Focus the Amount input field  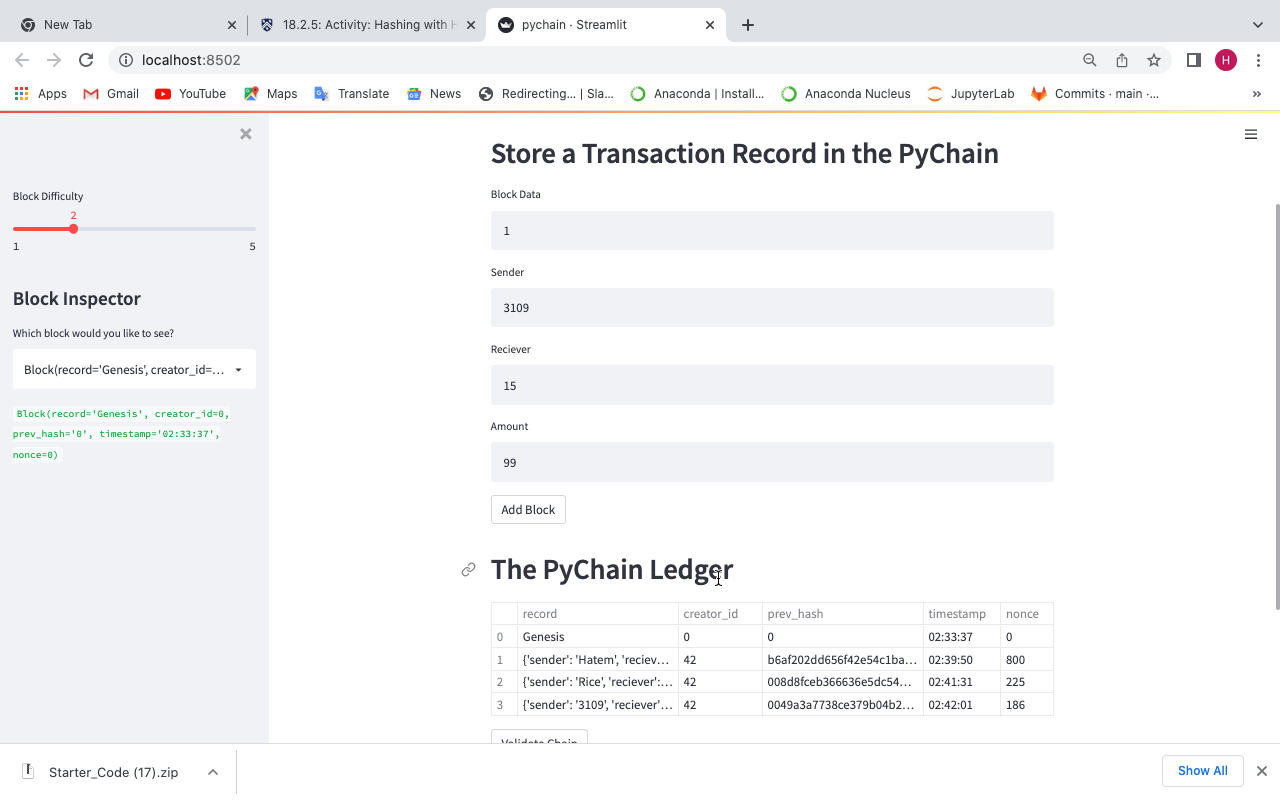772,462
